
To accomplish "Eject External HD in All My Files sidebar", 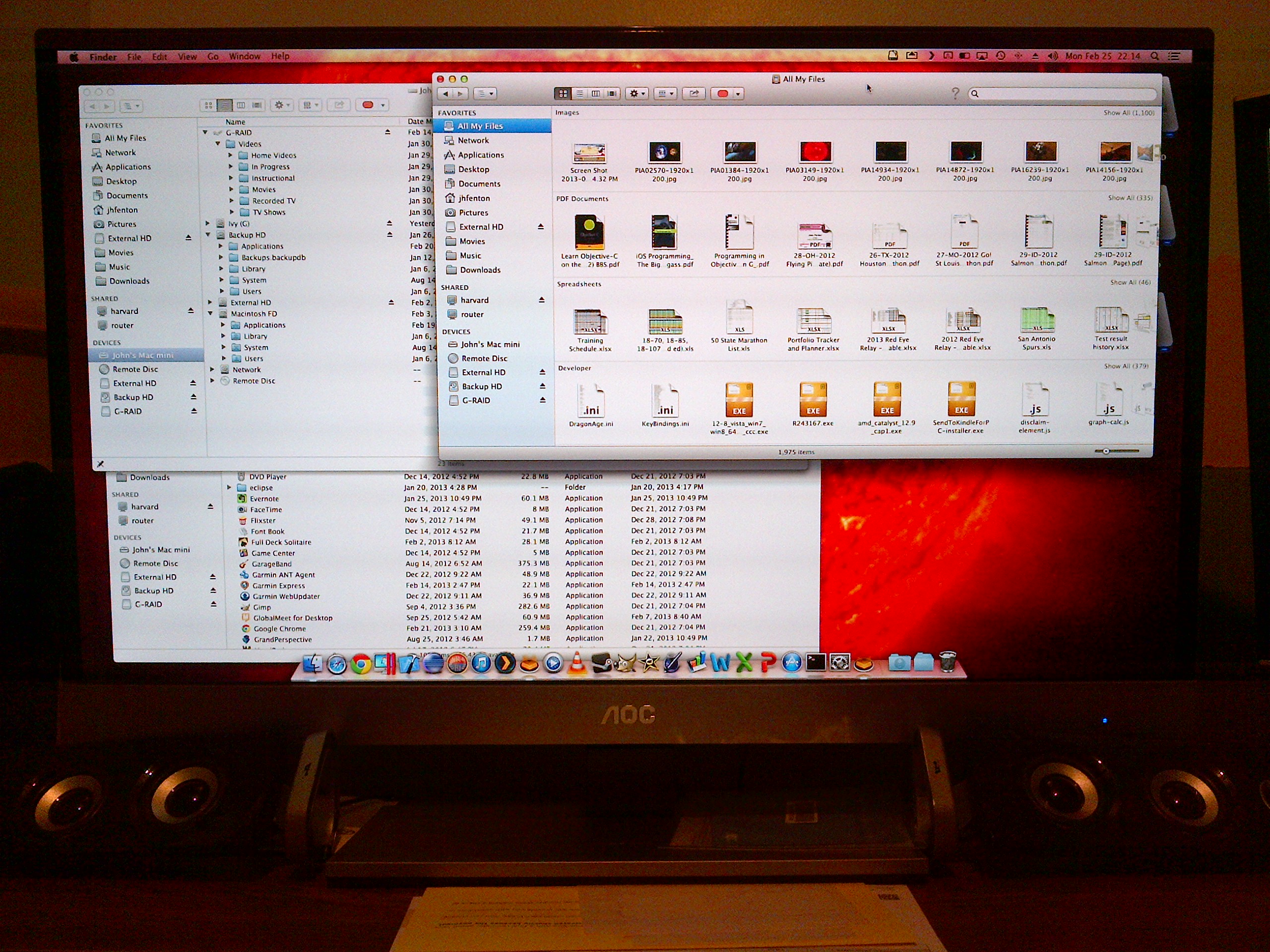I will coord(540,227).
